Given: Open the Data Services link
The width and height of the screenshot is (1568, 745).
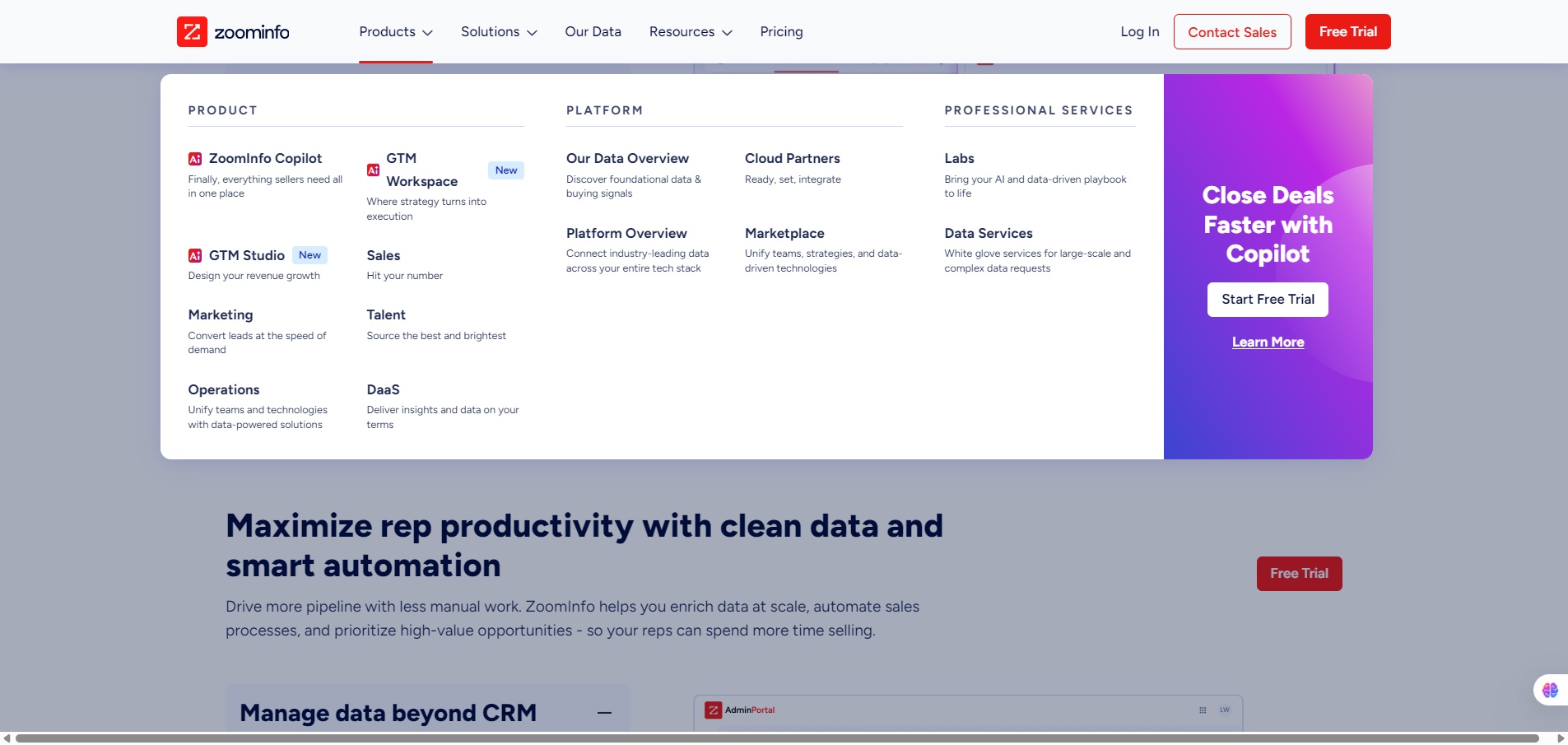Looking at the screenshot, I should (989, 234).
